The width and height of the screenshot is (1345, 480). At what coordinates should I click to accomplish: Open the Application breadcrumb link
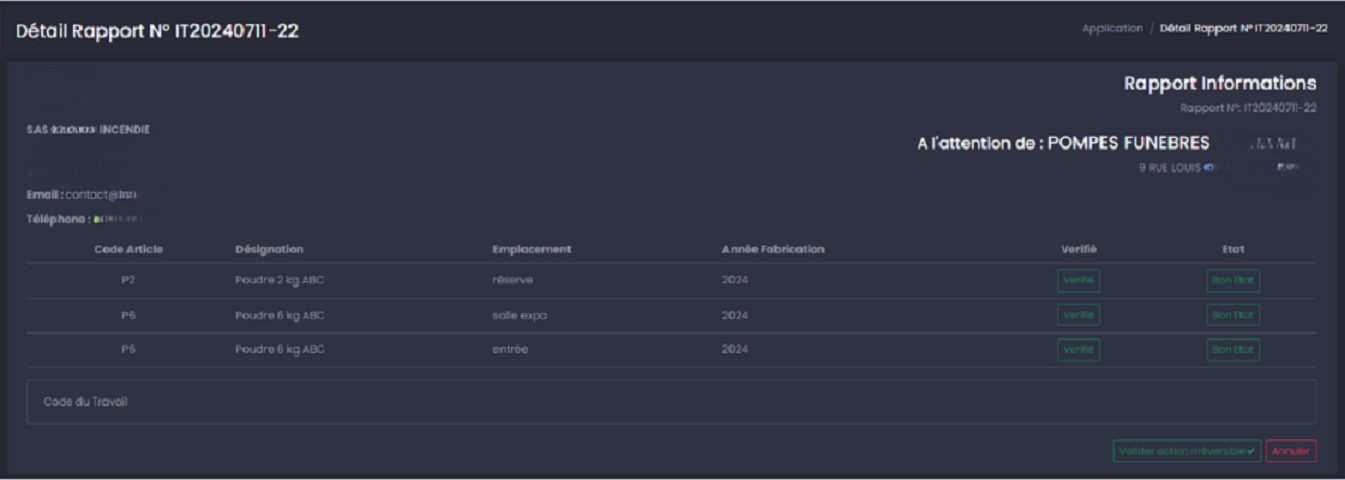coord(1111,28)
